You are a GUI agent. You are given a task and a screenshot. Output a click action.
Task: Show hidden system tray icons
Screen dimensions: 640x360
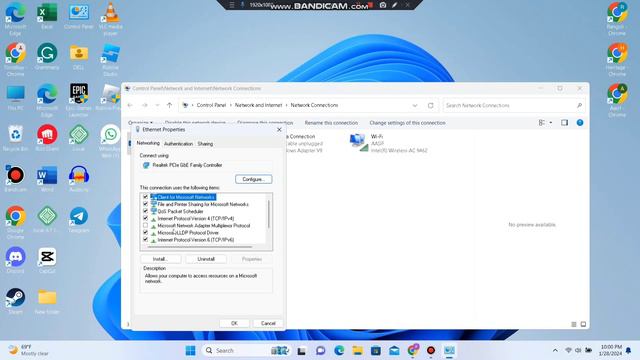pyautogui.click(x=555, y=350)
